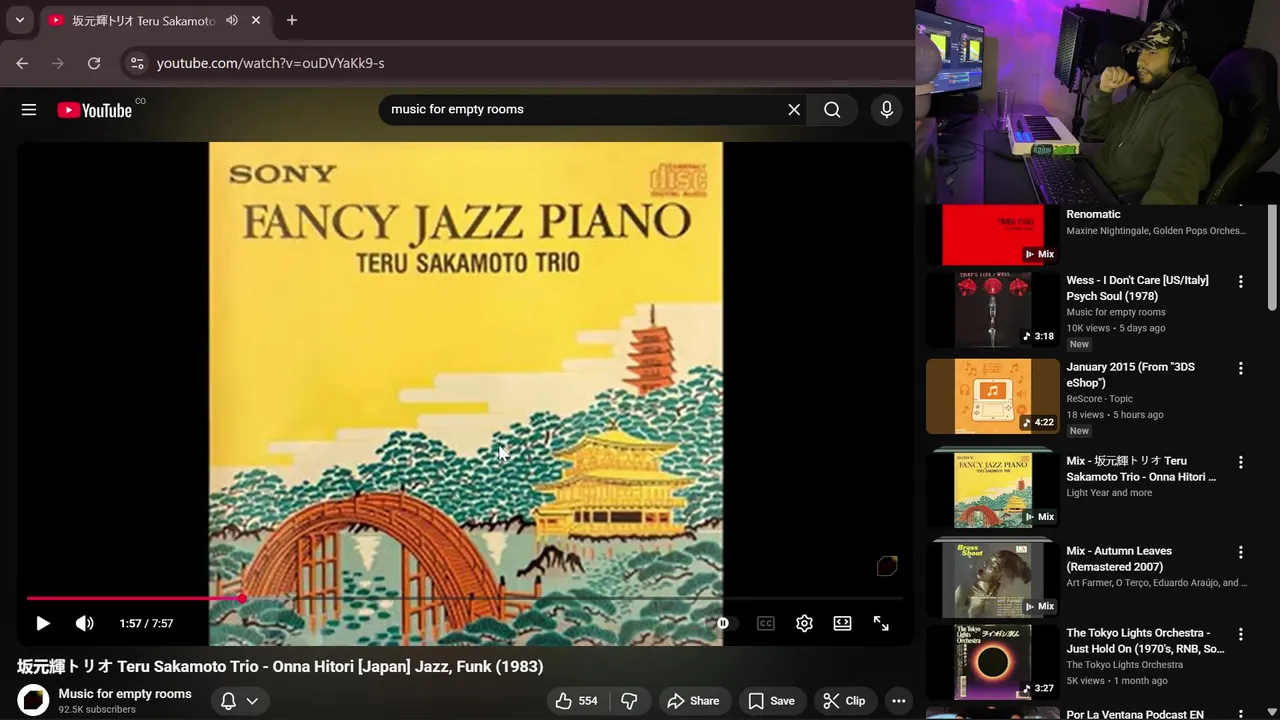Click the video title text
The image size is (1280, 720).
[x=280, y=667]
